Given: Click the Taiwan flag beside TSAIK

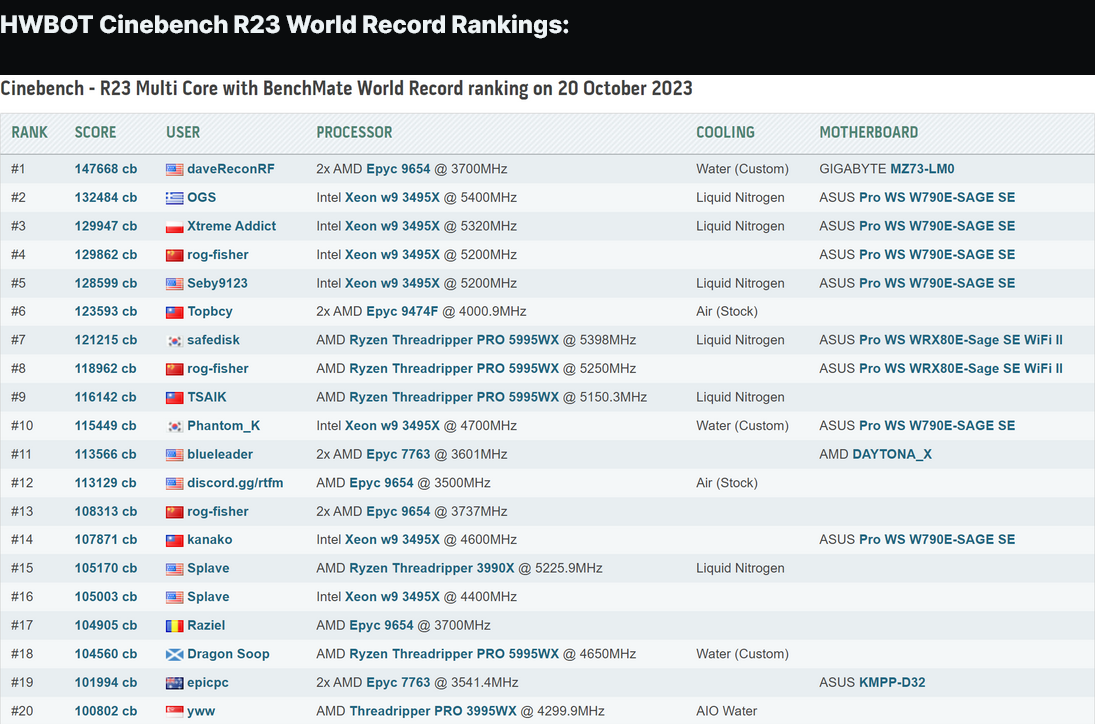Looking at the screenshot, I should 175,397.
